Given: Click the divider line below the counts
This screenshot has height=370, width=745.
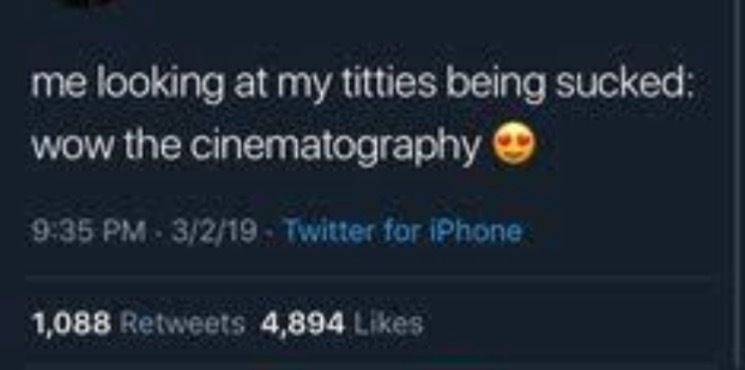Looking at the screenshot, I should [369, 366].
